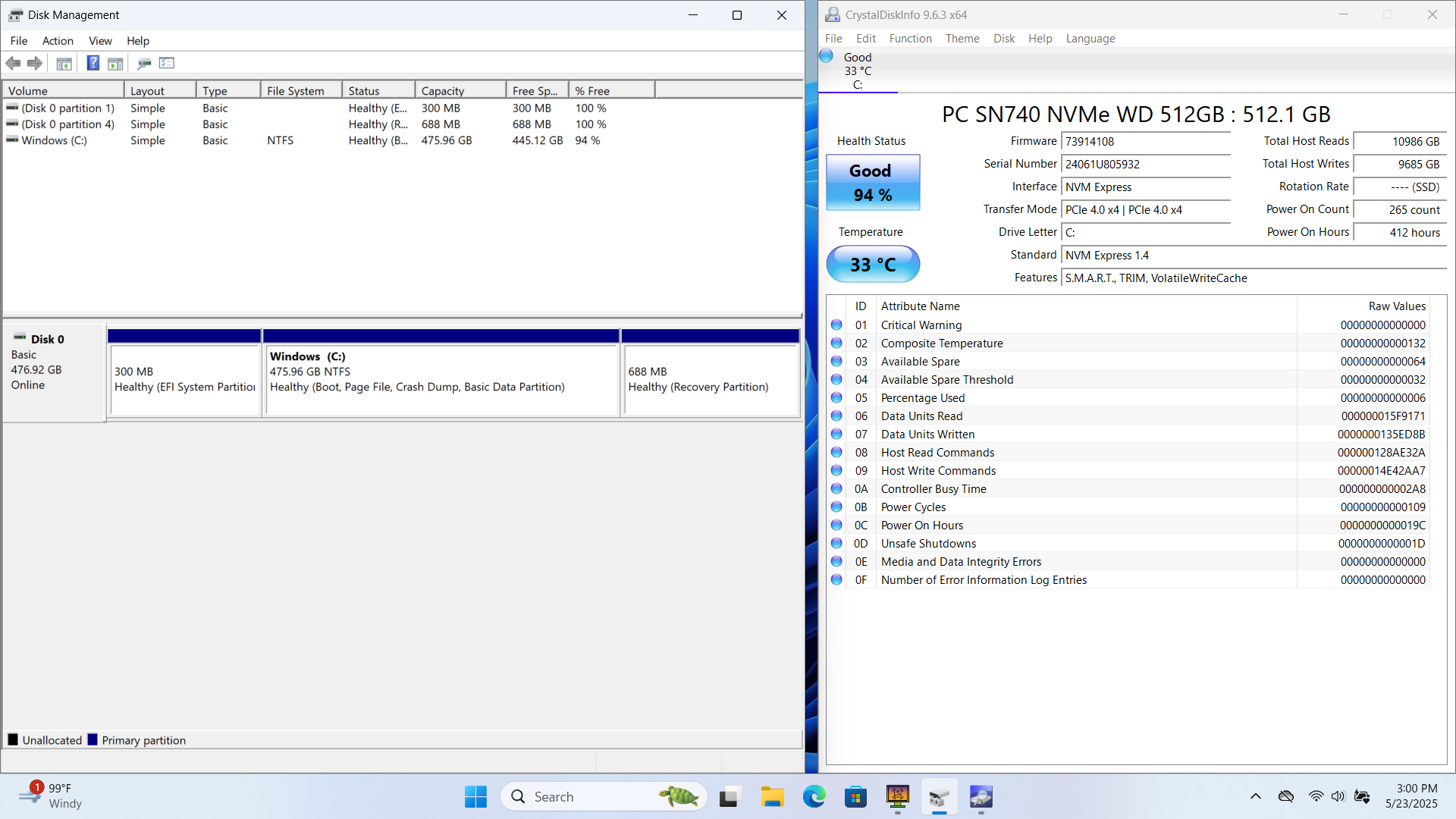Sort by Free Space column header
The height and width of the screenshot is (819, 1456).
[538, 90]
